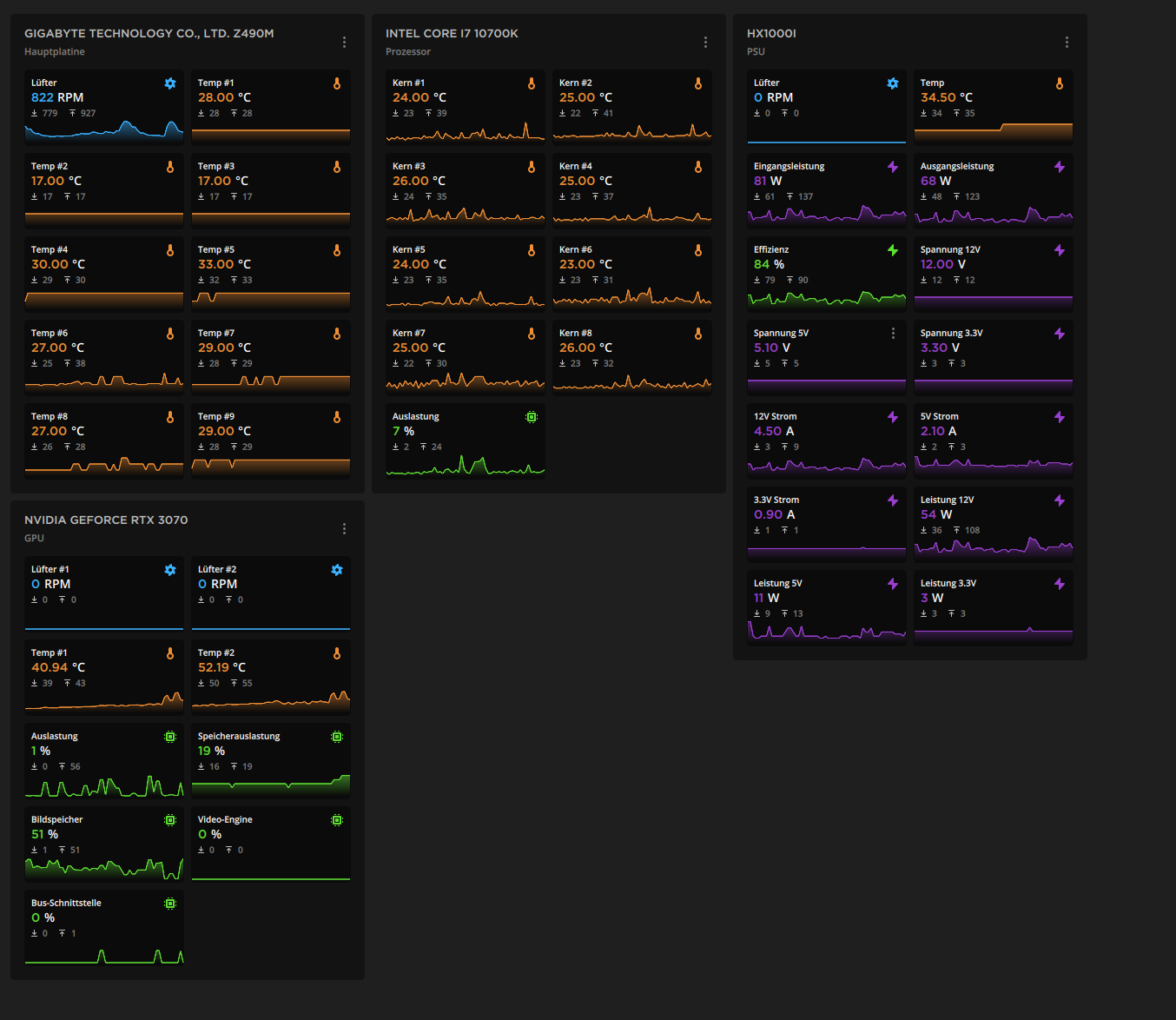Click the thermometer icon on Kern #5
1176x1020 pixels.
click(x=532, y=250)
